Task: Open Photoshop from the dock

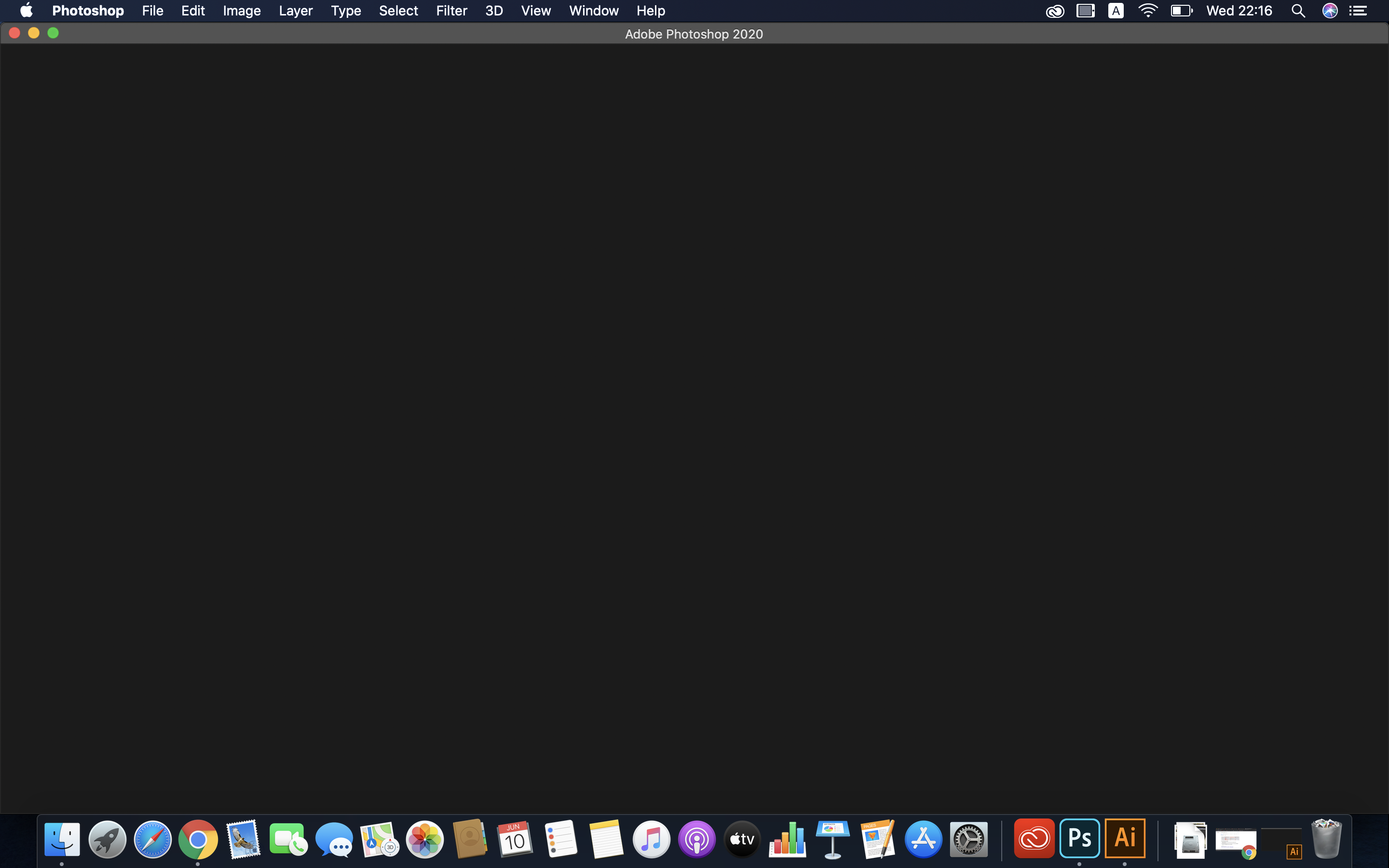Action: point(1079,838)
